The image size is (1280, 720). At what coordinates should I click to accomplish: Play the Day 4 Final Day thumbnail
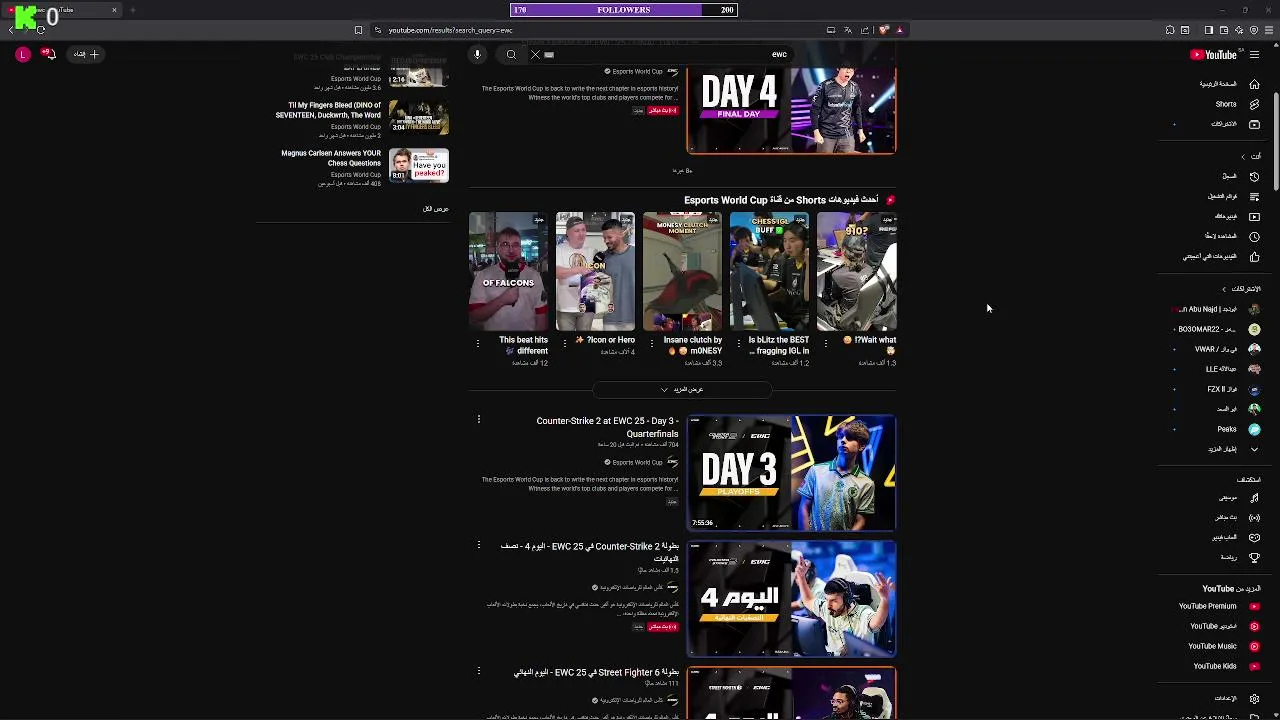pyautogui.click(x=791, y=110)
